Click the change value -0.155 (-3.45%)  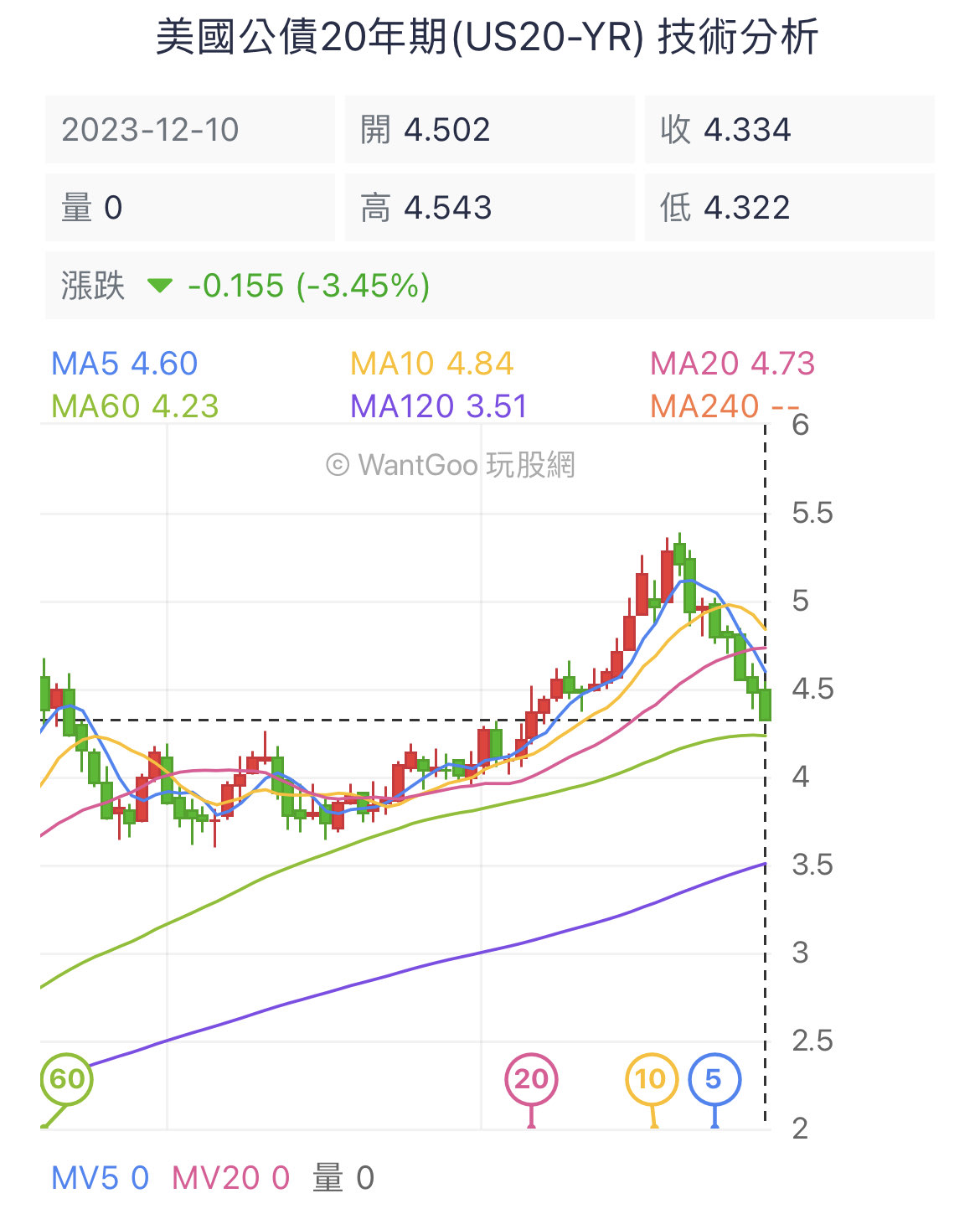pyautogui.click(x=309, y=286)
